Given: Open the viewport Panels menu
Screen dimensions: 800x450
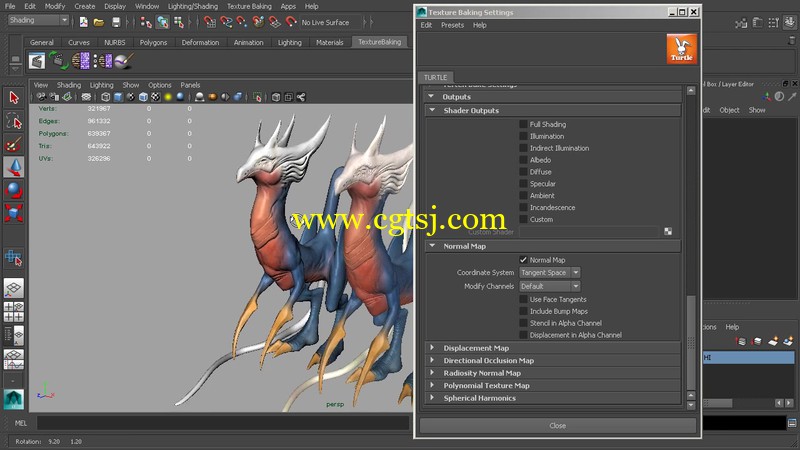Looking at the screenshot, I should [x=190, y=85].
